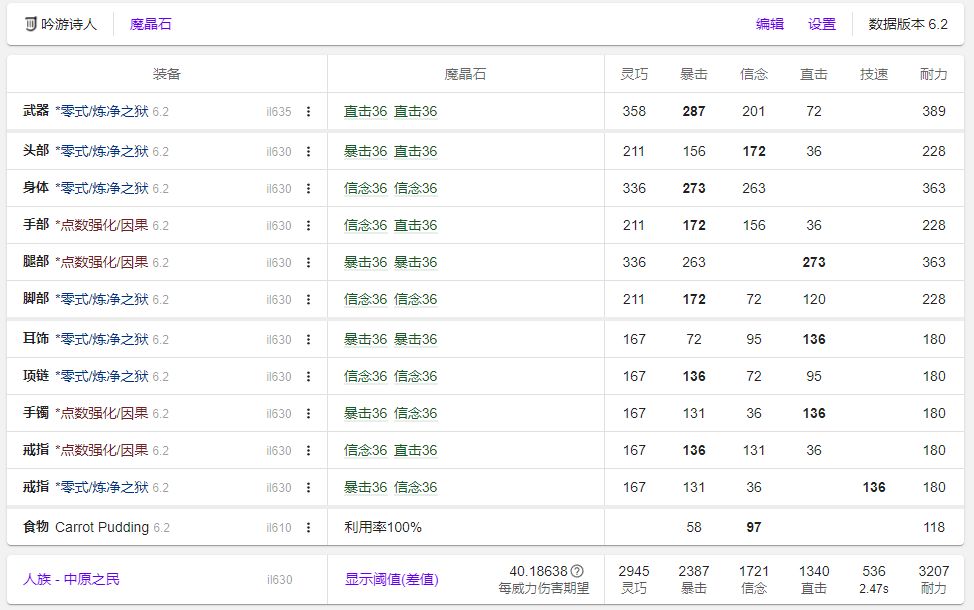Image resolution: width=974 pixels, height=610 pixels.
Task: Open the 魔晶石 tab in header
Action: pyautogui.click(x=151, y=24)
